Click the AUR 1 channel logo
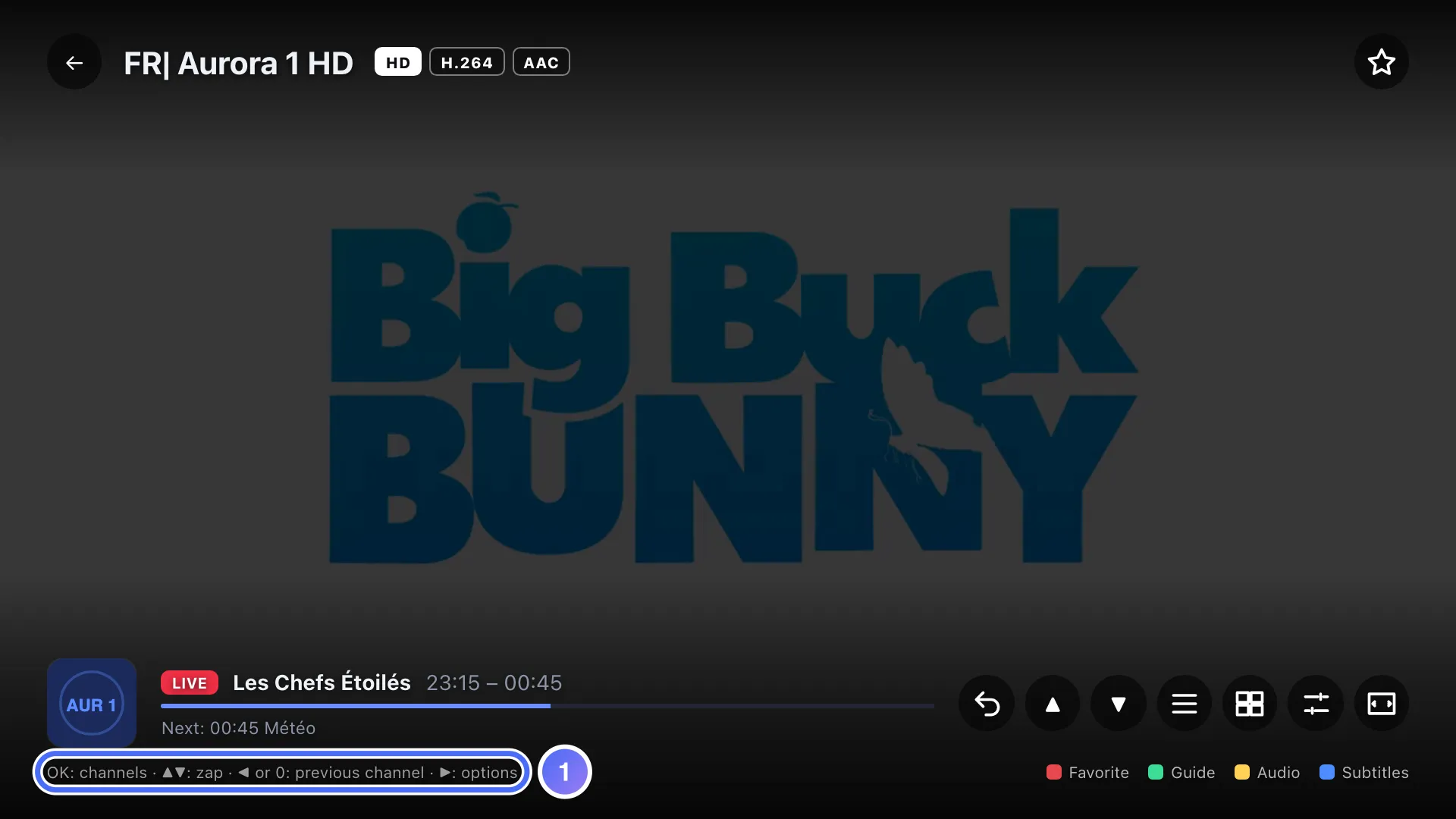1456x819 pixels. point(92,703)
